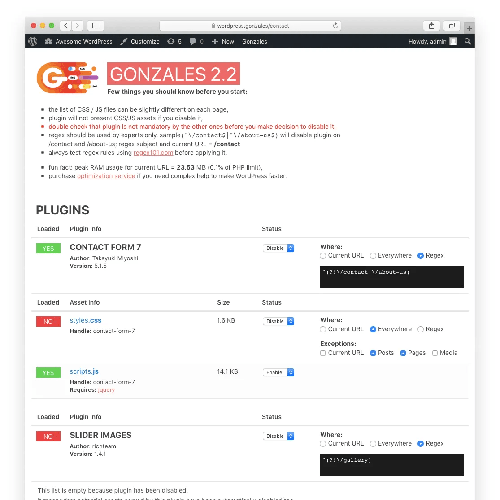Open the Gonzales admin bar menu
Viewport: 500px width, 500px height.
(255, 41)
